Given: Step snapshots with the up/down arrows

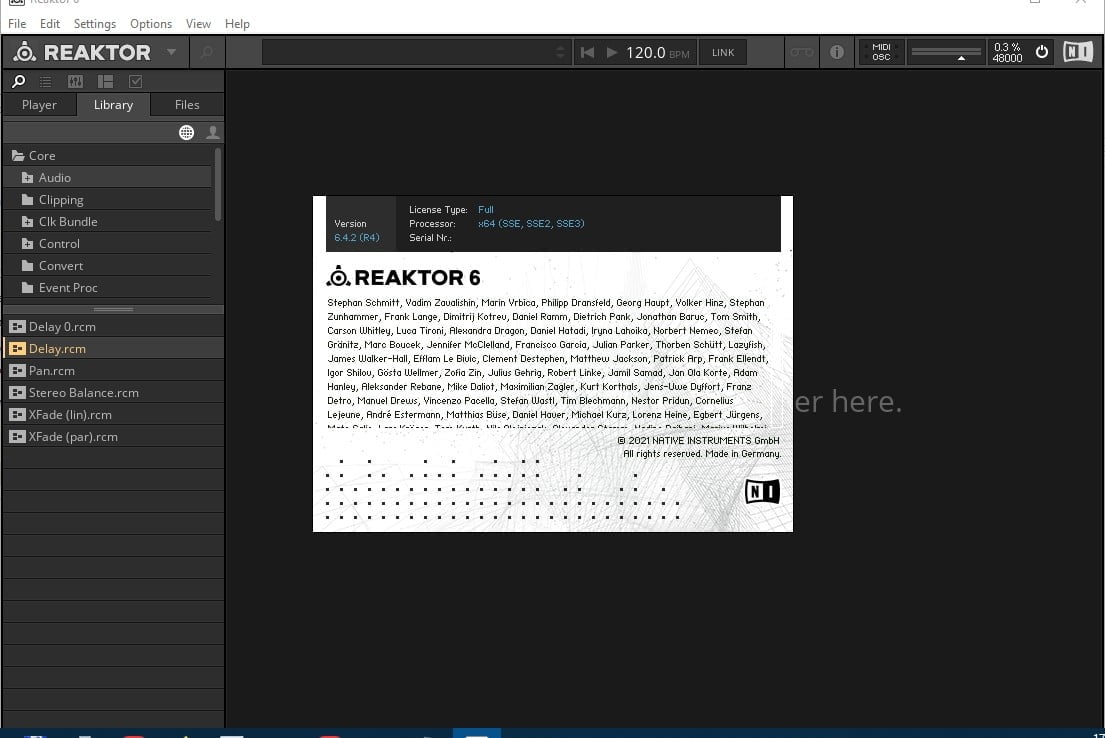Looking at the screenshot, I should (561, 52).
